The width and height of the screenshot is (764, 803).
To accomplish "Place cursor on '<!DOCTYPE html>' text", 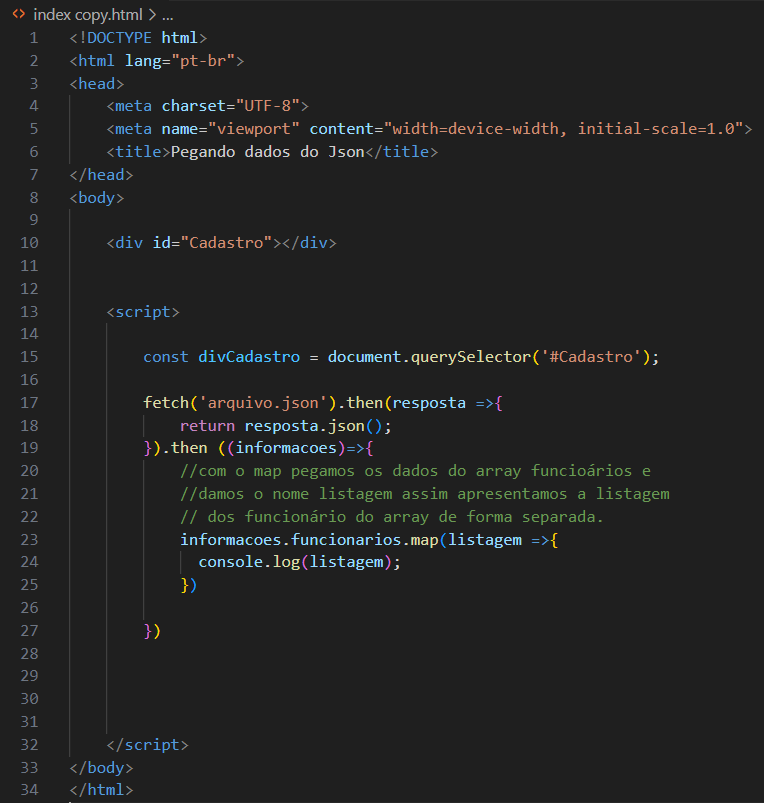I will (138, 38).
